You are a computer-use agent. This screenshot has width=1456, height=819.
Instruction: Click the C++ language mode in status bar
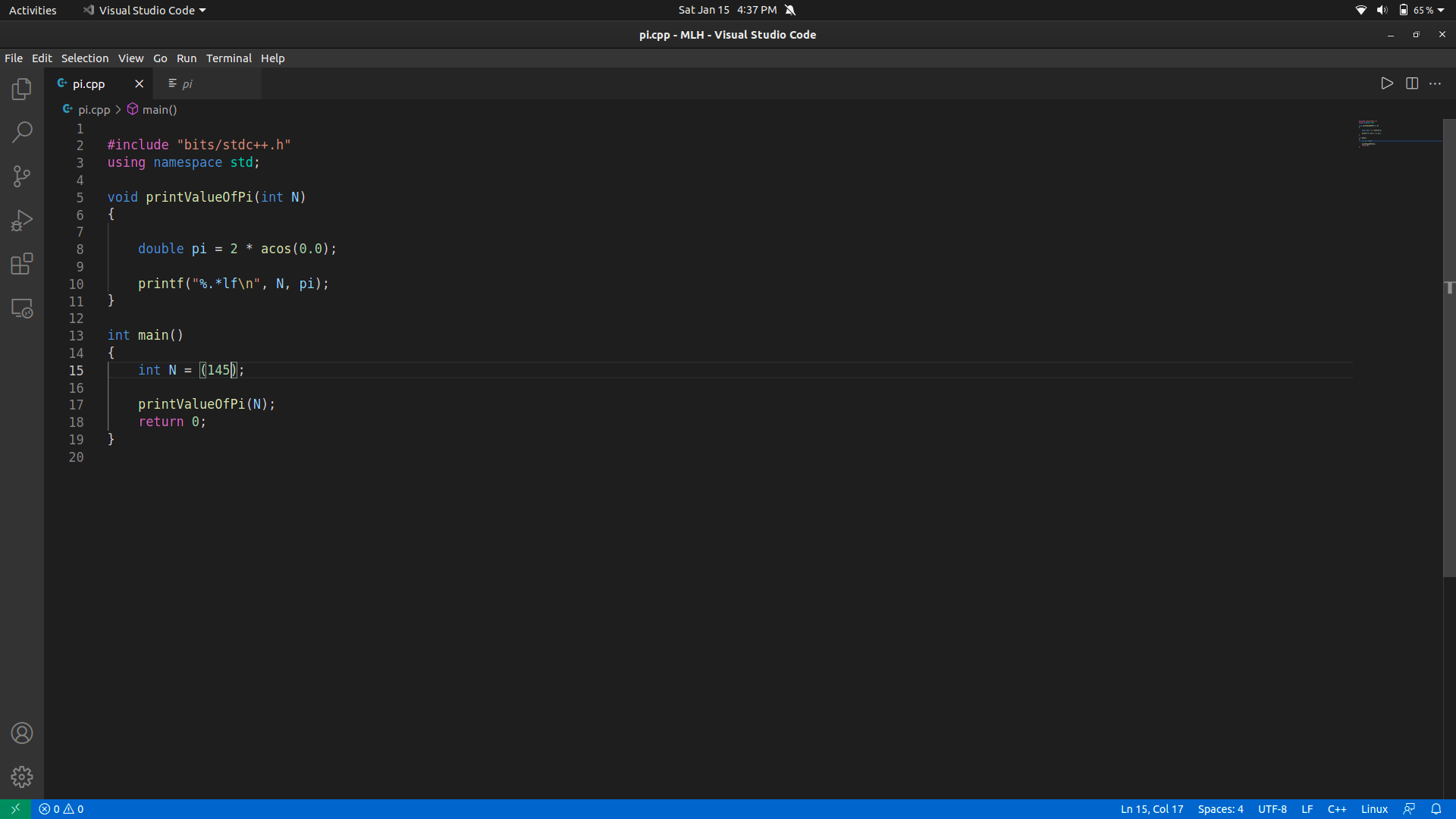1337,809
